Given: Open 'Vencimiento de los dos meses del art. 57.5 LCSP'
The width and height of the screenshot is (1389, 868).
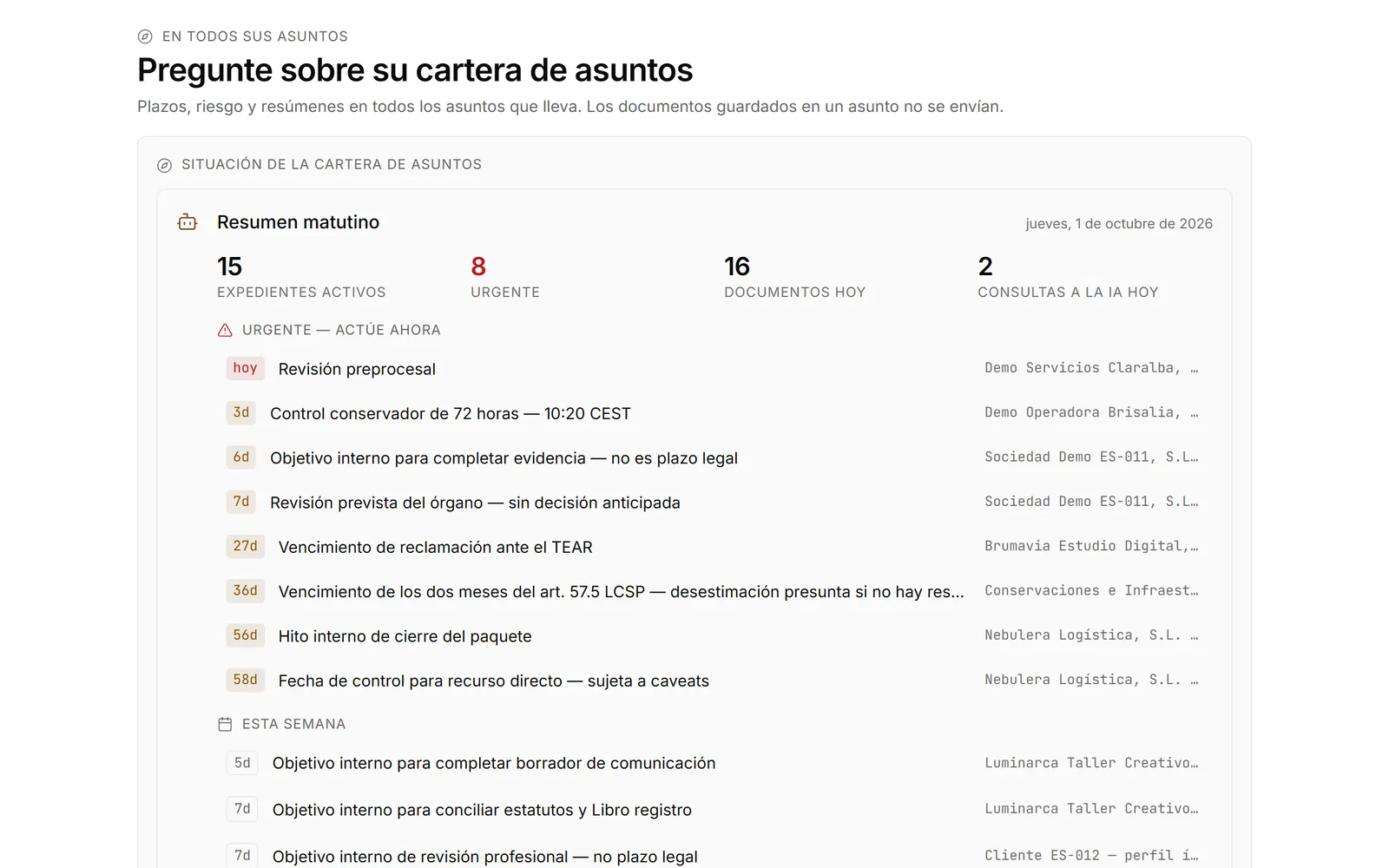Looking at the screenshot, I should (x=621, y=592).
